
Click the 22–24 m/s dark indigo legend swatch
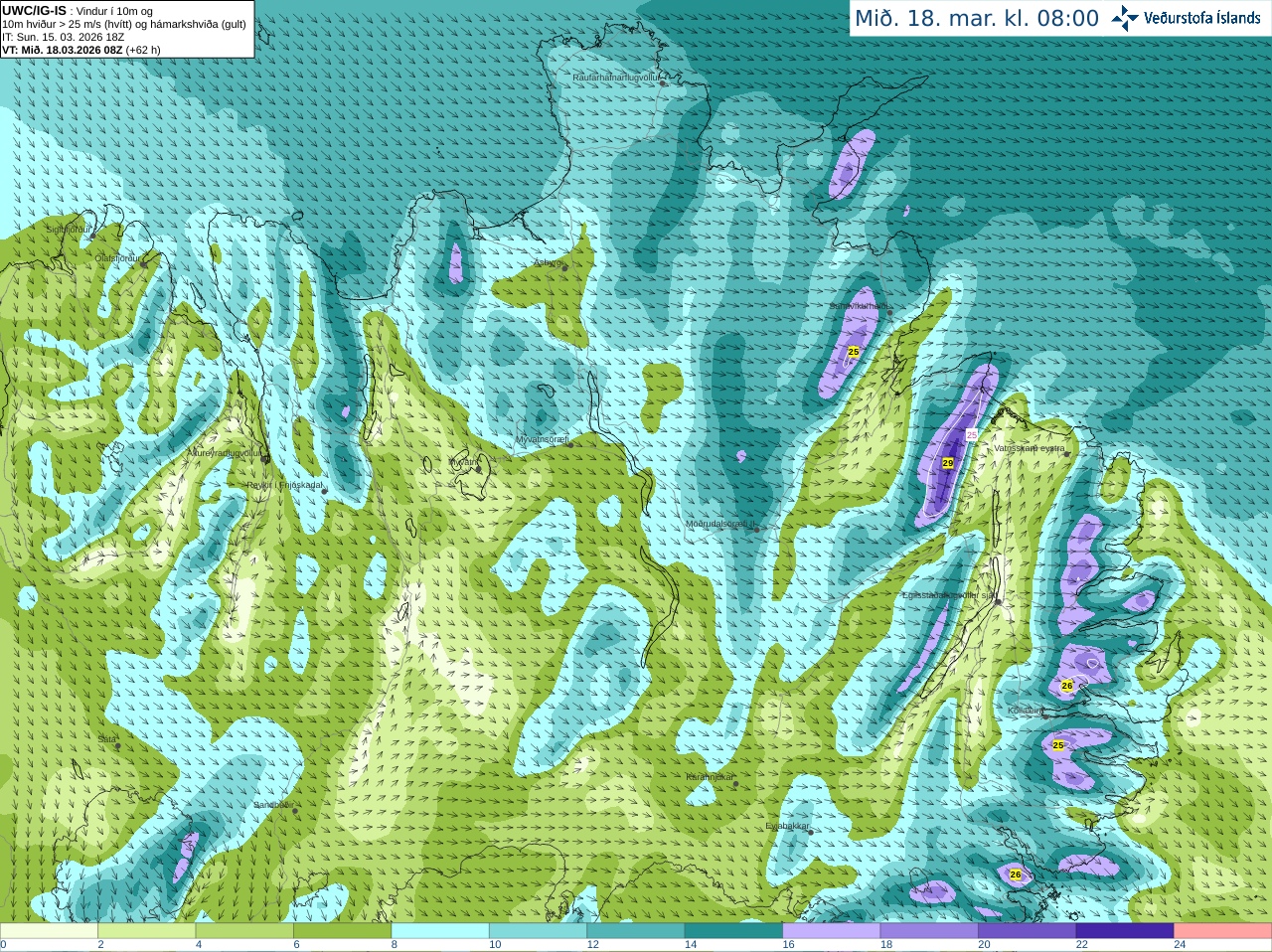click(1125, 931)
